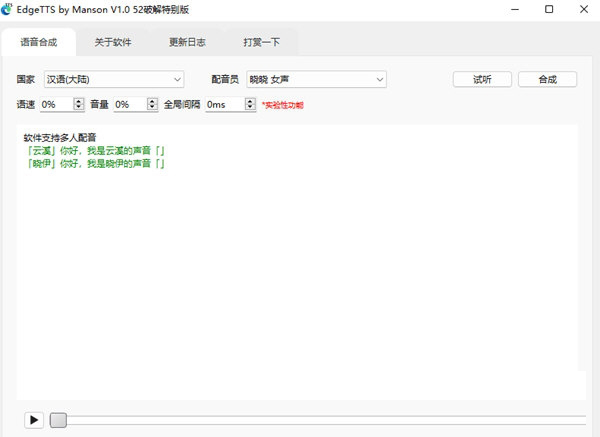The height and width of the screenshot is (437, 600).
Task: Go to the 打赏一下 tab
Action: click(262, 42)
